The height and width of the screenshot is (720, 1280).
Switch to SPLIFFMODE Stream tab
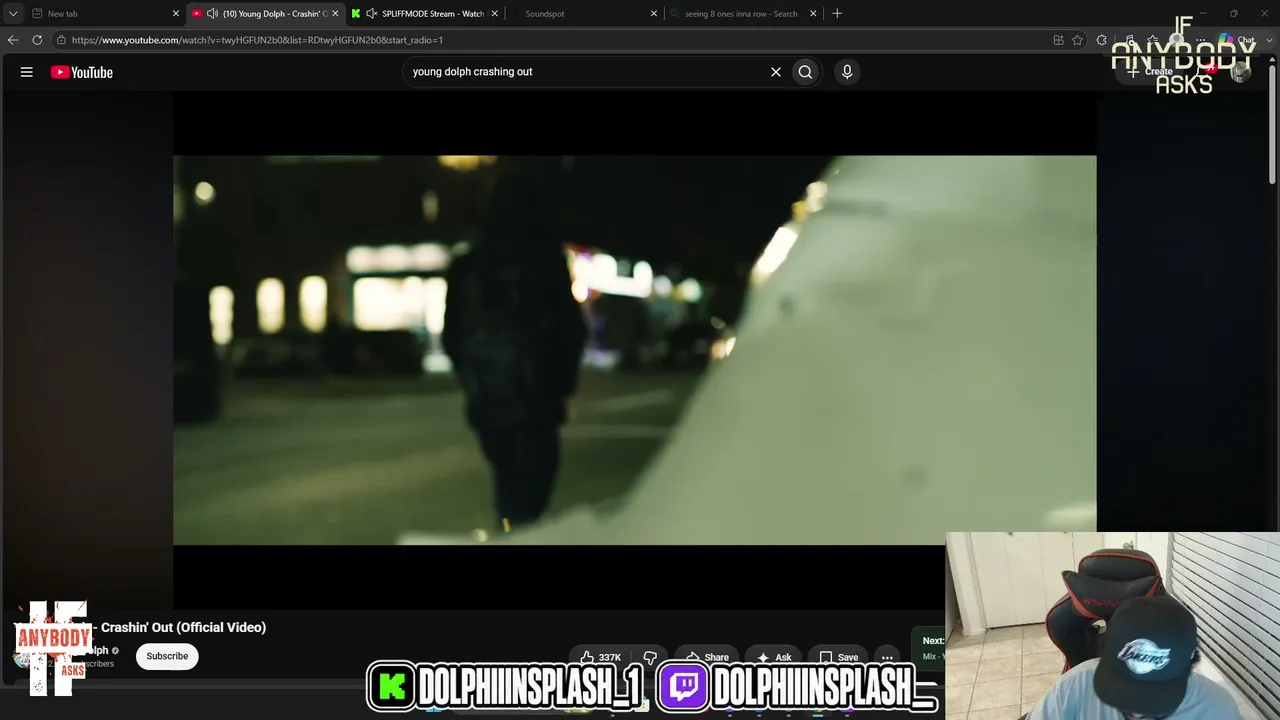(427, 14)
